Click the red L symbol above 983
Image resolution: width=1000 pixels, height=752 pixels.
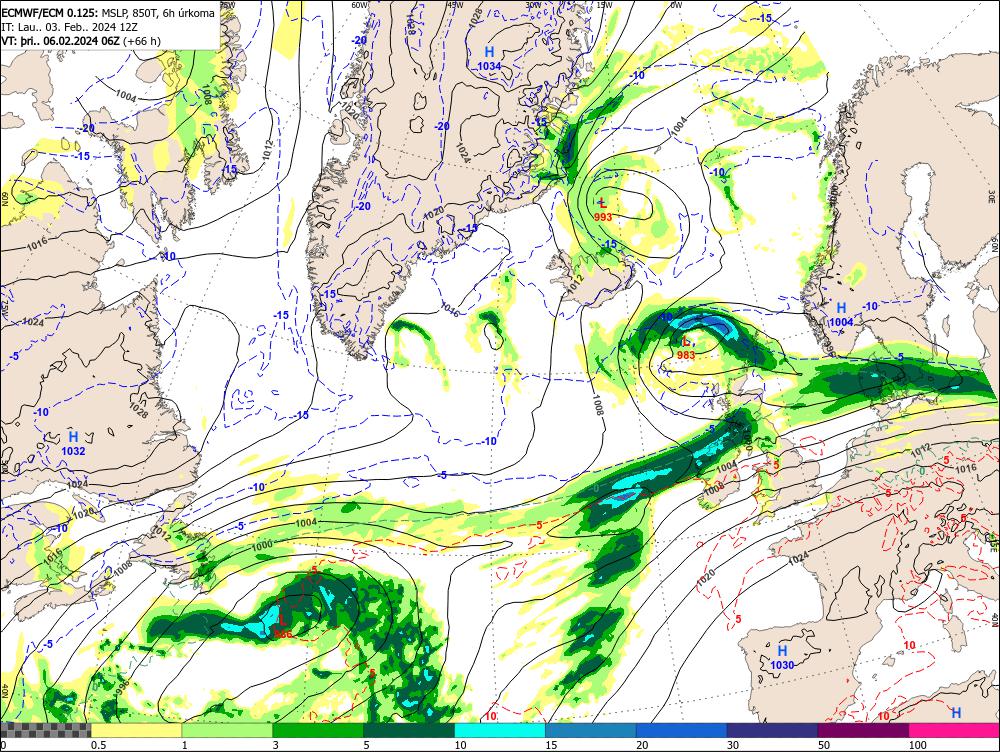click(686, 342)
